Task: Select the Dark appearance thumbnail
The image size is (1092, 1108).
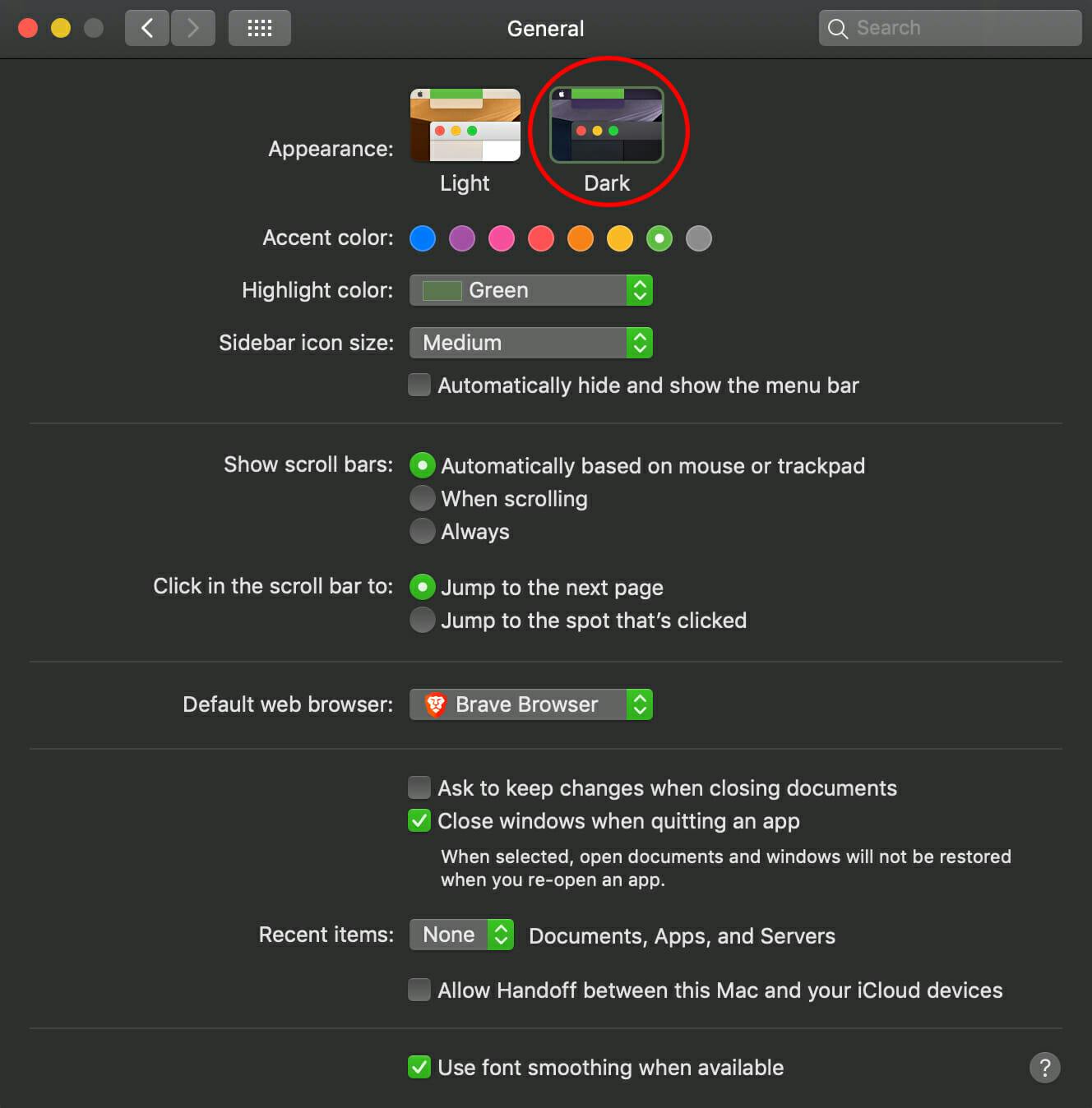Action: (607, 125)
